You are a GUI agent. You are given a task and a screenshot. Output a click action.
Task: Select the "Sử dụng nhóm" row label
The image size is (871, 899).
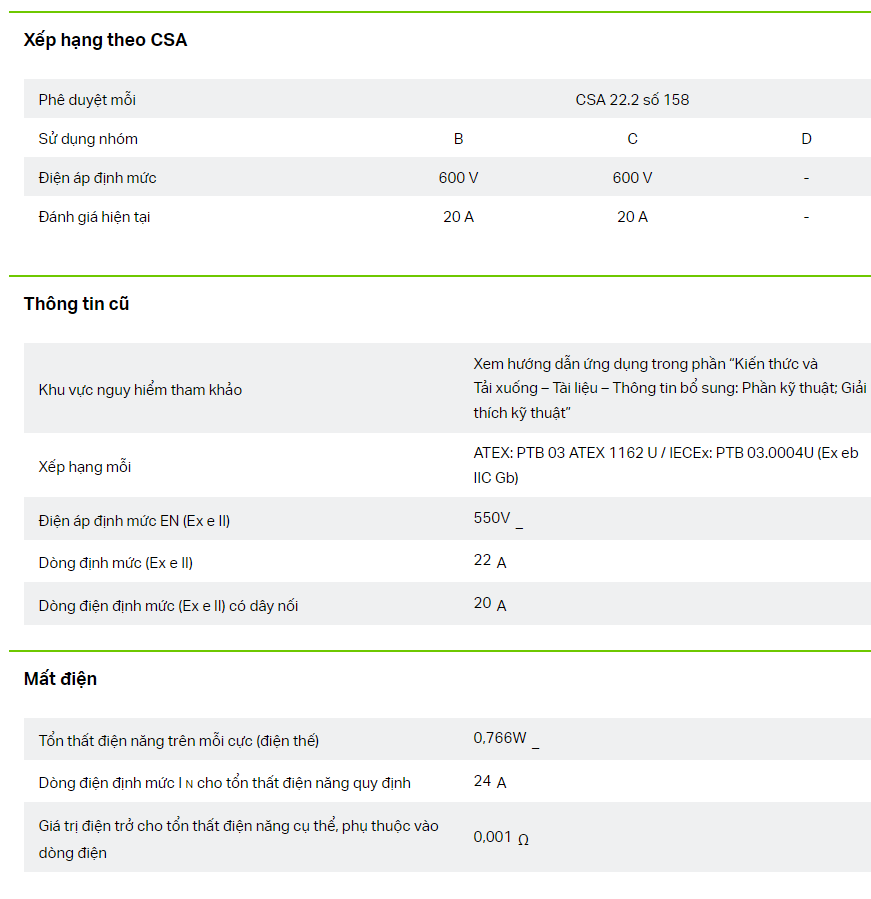point(88,139)
